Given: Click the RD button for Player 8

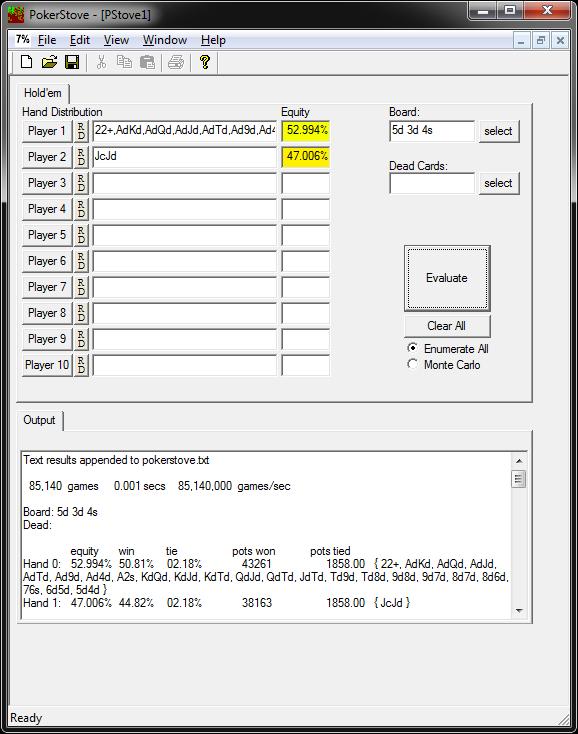Looking at the screenshot, I should coord(81,313).
